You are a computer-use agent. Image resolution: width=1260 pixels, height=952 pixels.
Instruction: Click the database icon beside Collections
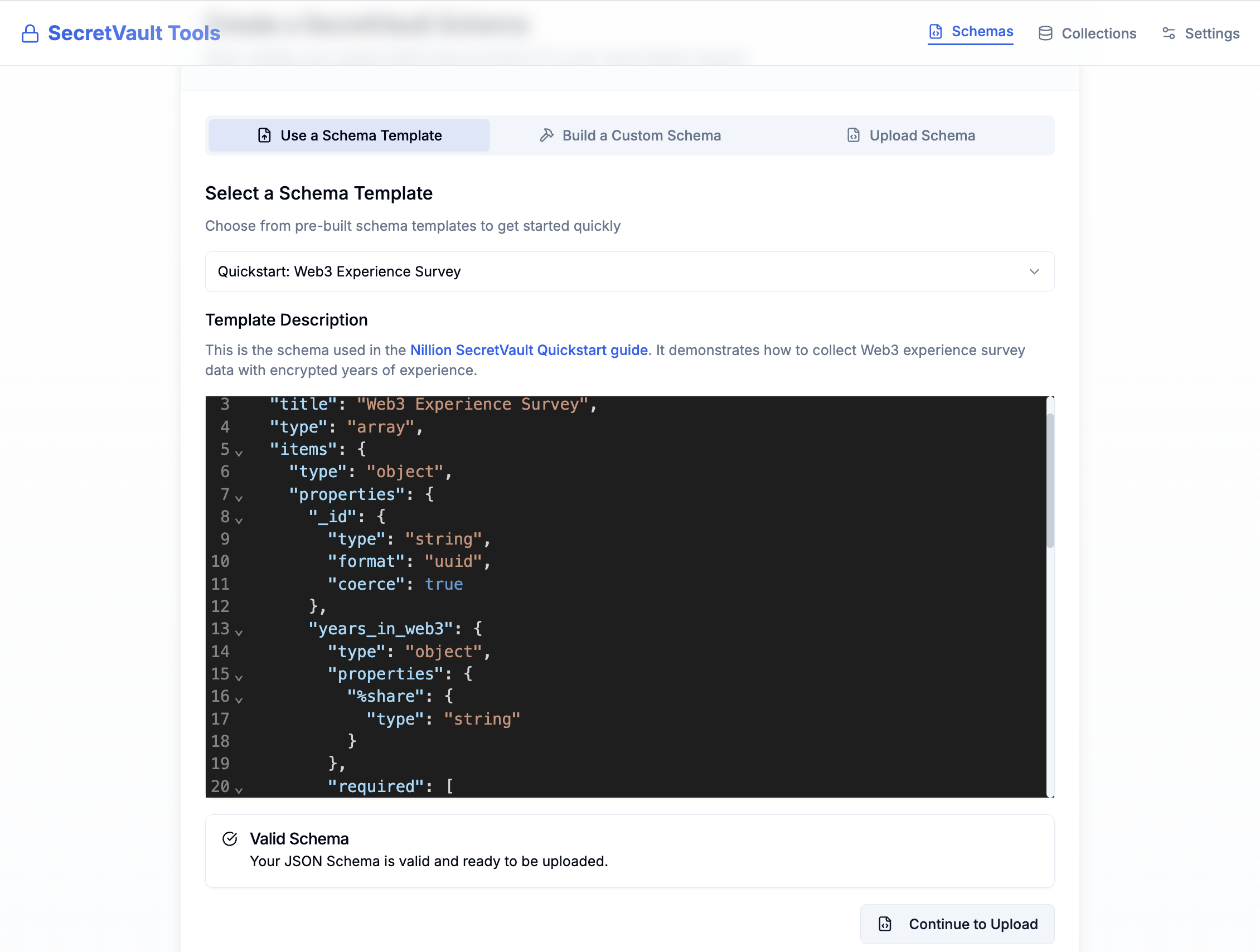(1045, 33)
